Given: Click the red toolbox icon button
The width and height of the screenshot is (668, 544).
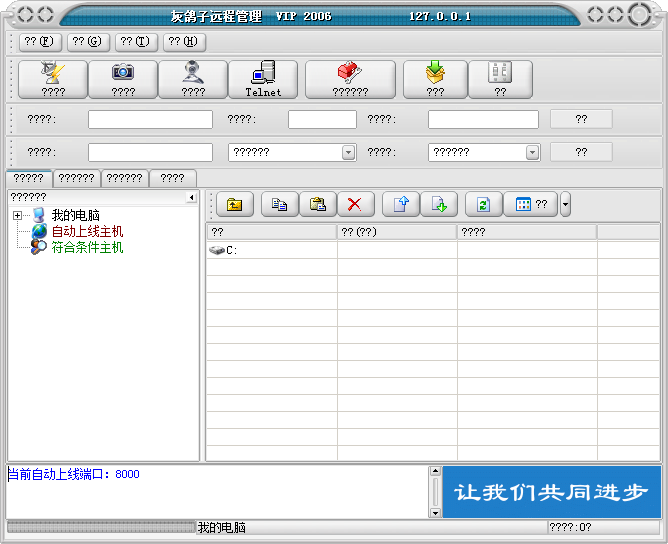Looking at the screenshot, I should pos(350,79).
